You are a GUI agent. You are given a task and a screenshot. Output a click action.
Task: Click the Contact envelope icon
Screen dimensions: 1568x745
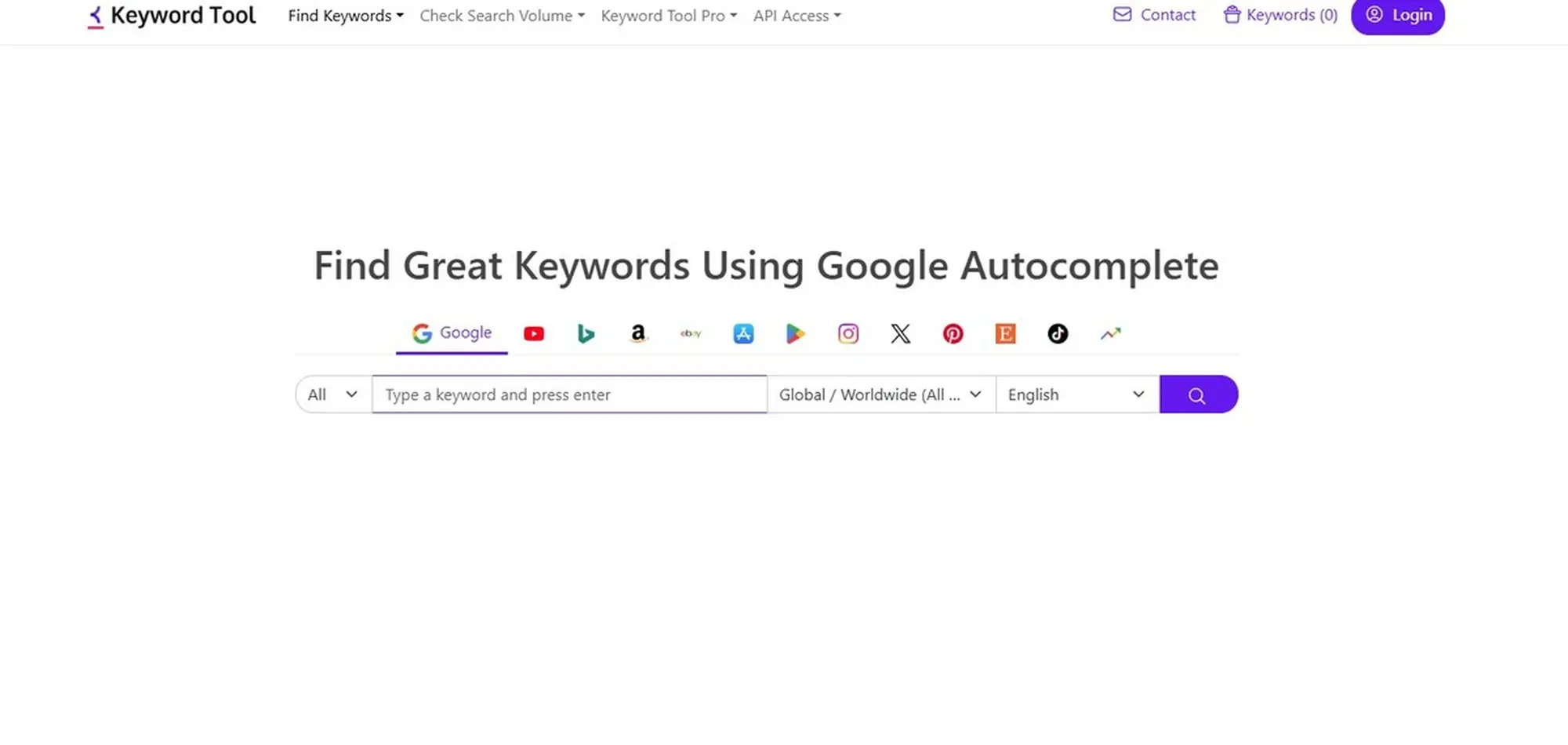point(1123,15)
